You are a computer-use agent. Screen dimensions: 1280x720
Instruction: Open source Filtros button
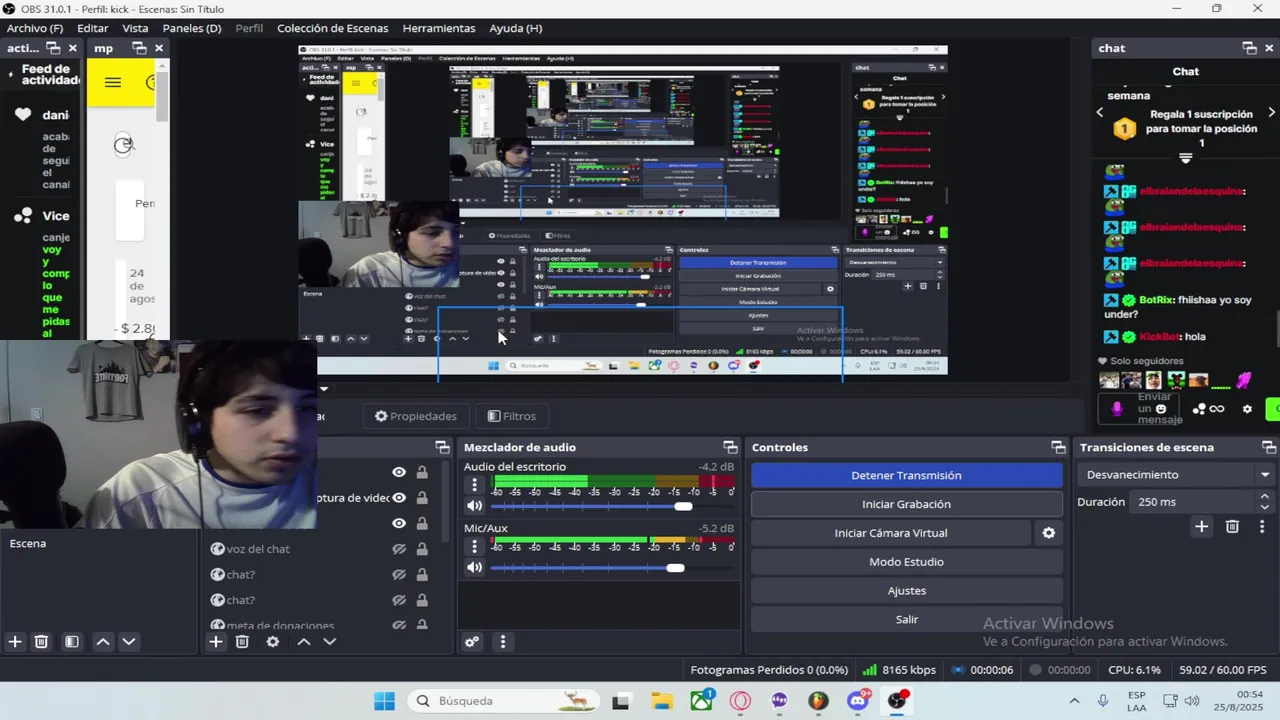pos(512,416)
